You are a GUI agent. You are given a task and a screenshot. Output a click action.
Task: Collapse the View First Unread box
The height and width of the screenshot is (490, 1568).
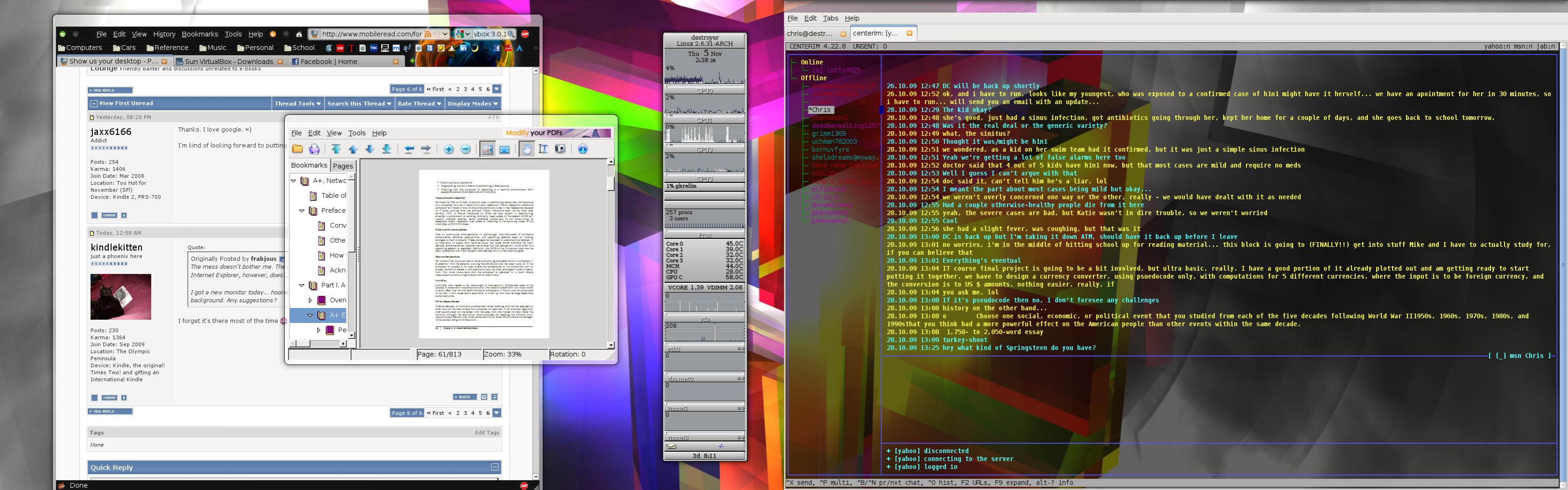[93, 104]
